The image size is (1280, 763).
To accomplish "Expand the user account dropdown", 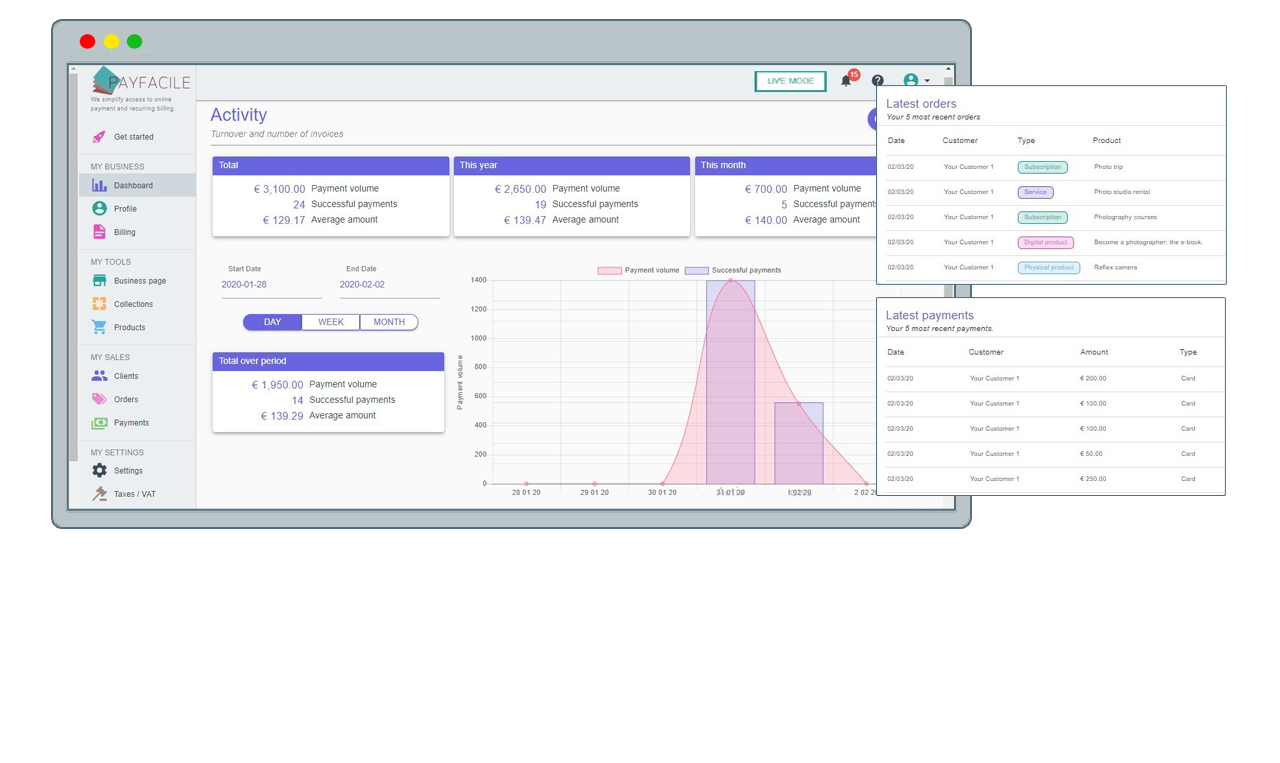I will [916, 81].
